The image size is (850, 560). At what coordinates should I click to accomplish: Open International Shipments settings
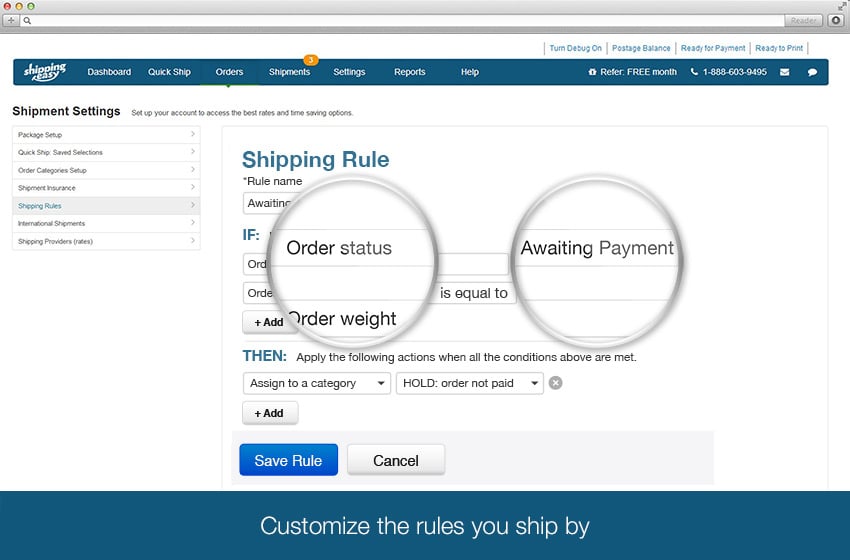pos(106,223)
